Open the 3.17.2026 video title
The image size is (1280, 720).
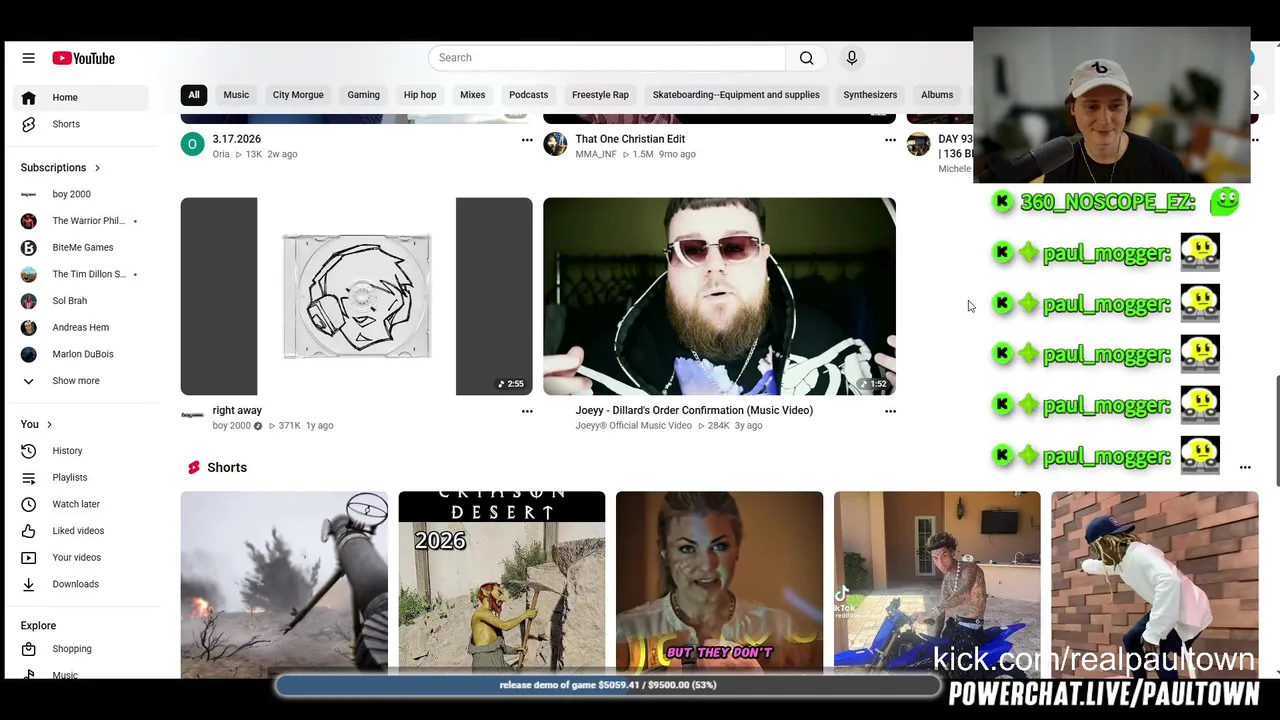point(236,139)
